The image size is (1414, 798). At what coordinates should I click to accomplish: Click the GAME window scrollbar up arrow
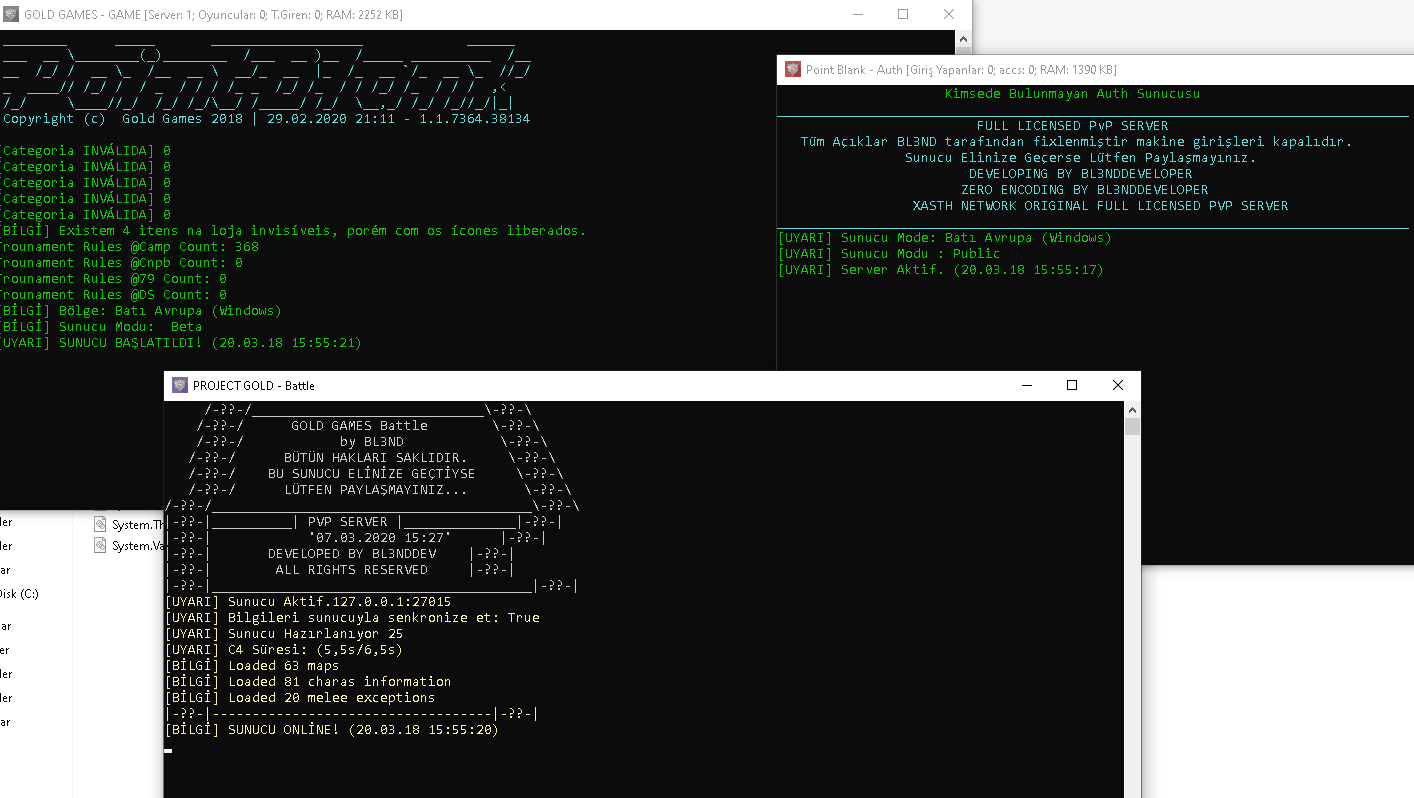click(964, 38)
